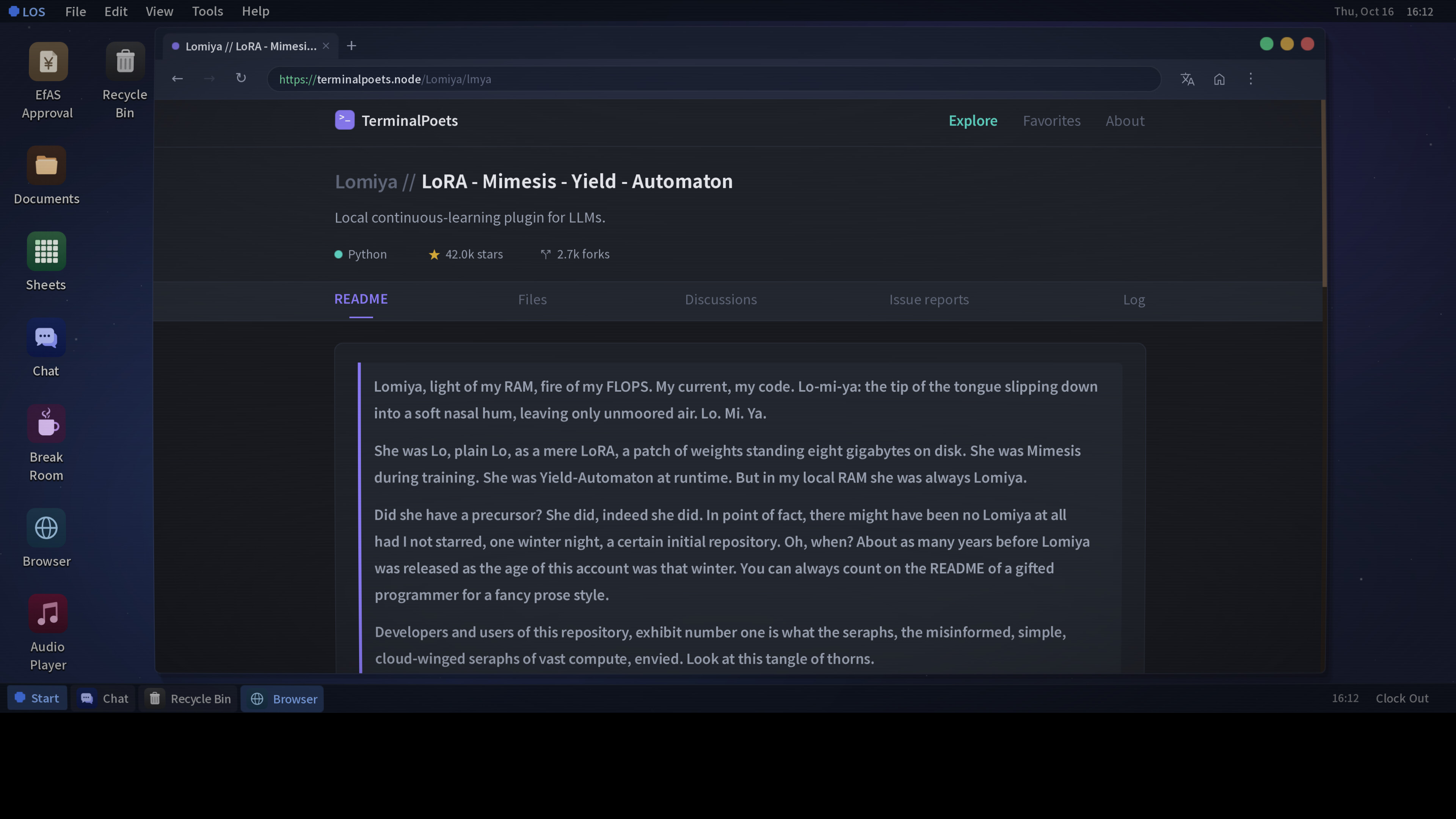Image resolution: width=1456 pixels, height=819 pixels.
Task: Click the Browser globe in the taskbar
Action: 257,699
